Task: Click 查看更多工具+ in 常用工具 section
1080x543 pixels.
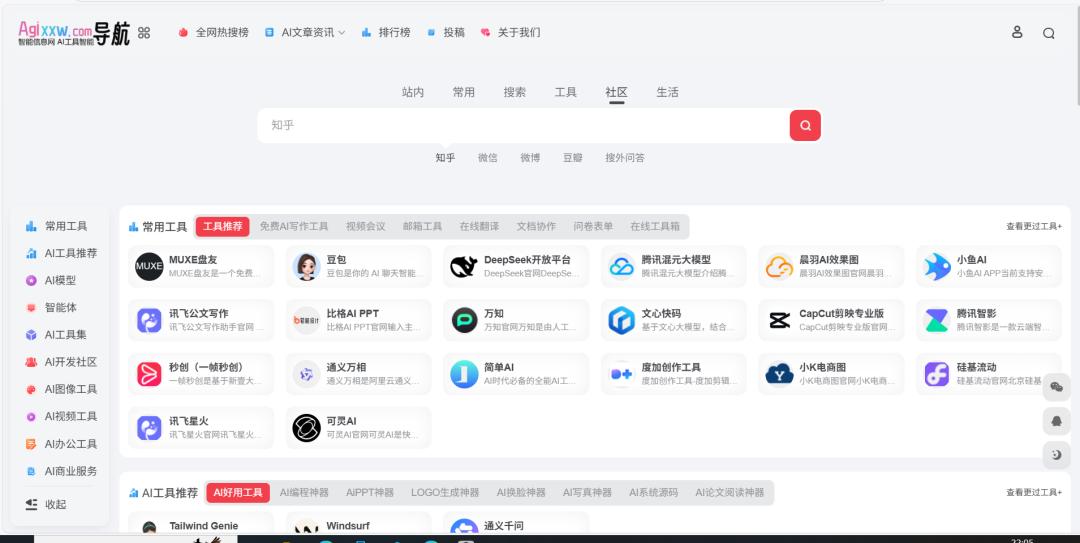Action: pos(1034,226)
